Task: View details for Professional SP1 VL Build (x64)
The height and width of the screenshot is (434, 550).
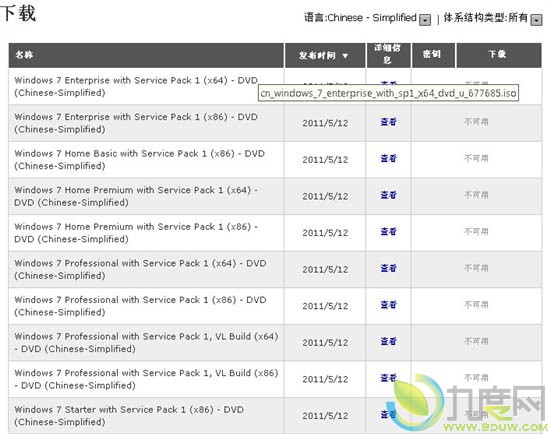Action: point(388,341)
